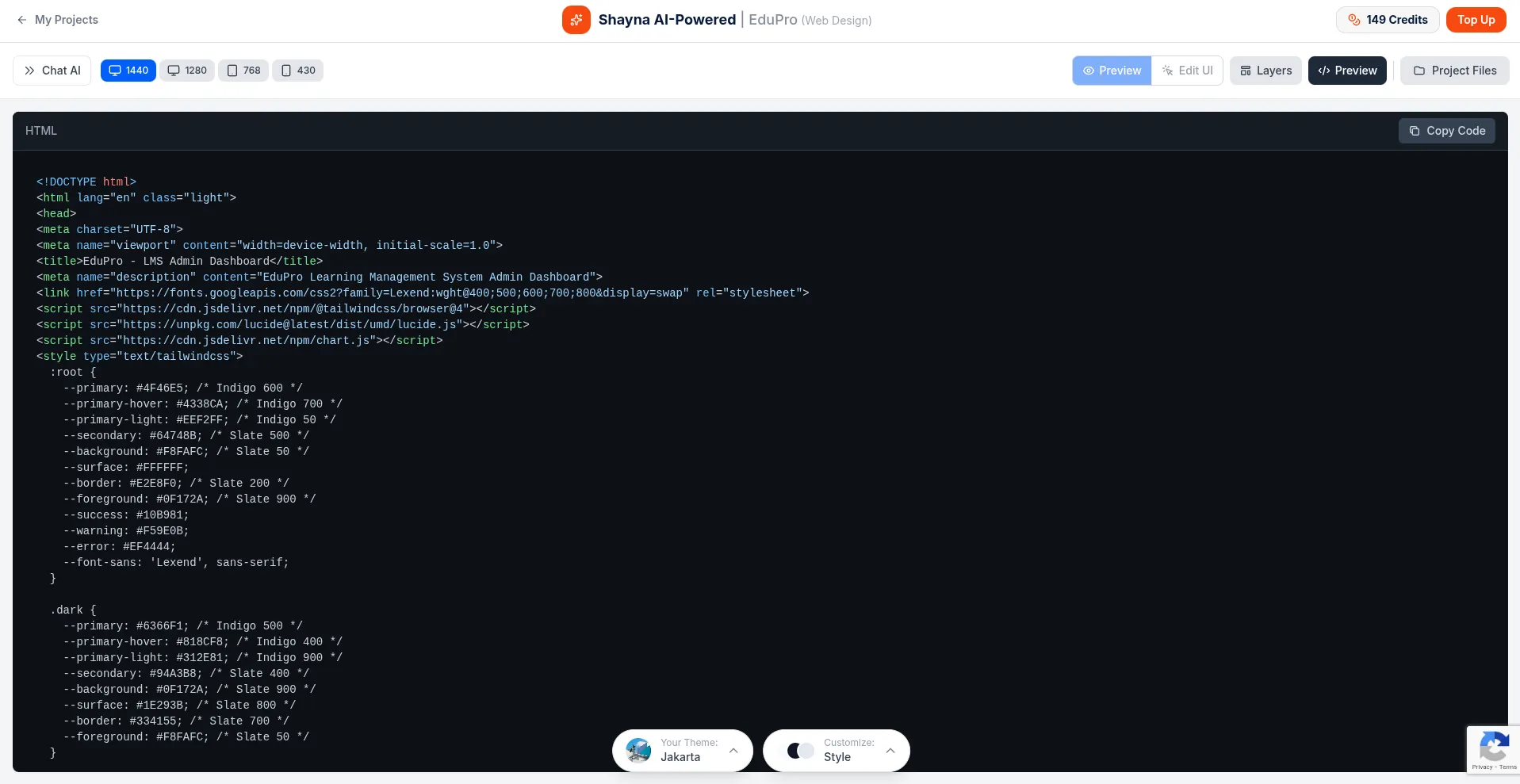Click the back arrow beside My Projects
Viewport: 1520px width, 784px height.
coord(22,20)
